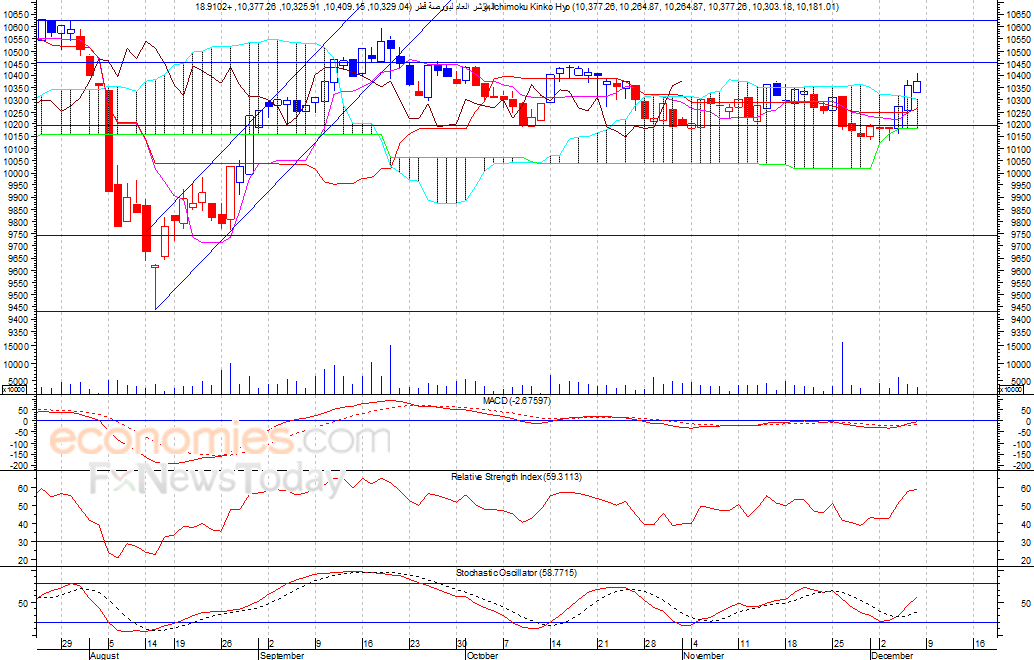Click the date label 16 under September
The image size is (1034, 660).
(368, 644)
